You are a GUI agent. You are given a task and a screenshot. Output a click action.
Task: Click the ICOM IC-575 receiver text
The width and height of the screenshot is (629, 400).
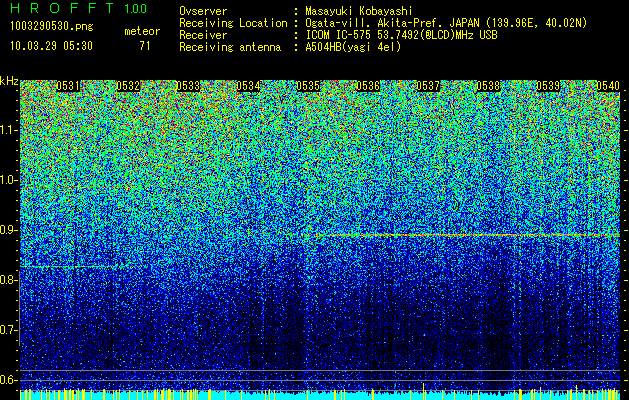[x=401, y=35]
